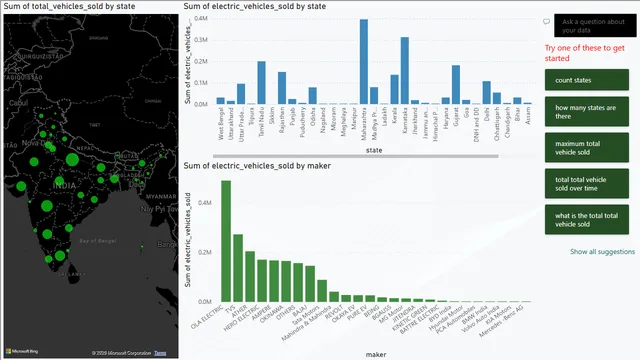Click the Uttar Pradesh bar in state chart
The width and height of the screenshot is (640, 360).
click(241, 94)
